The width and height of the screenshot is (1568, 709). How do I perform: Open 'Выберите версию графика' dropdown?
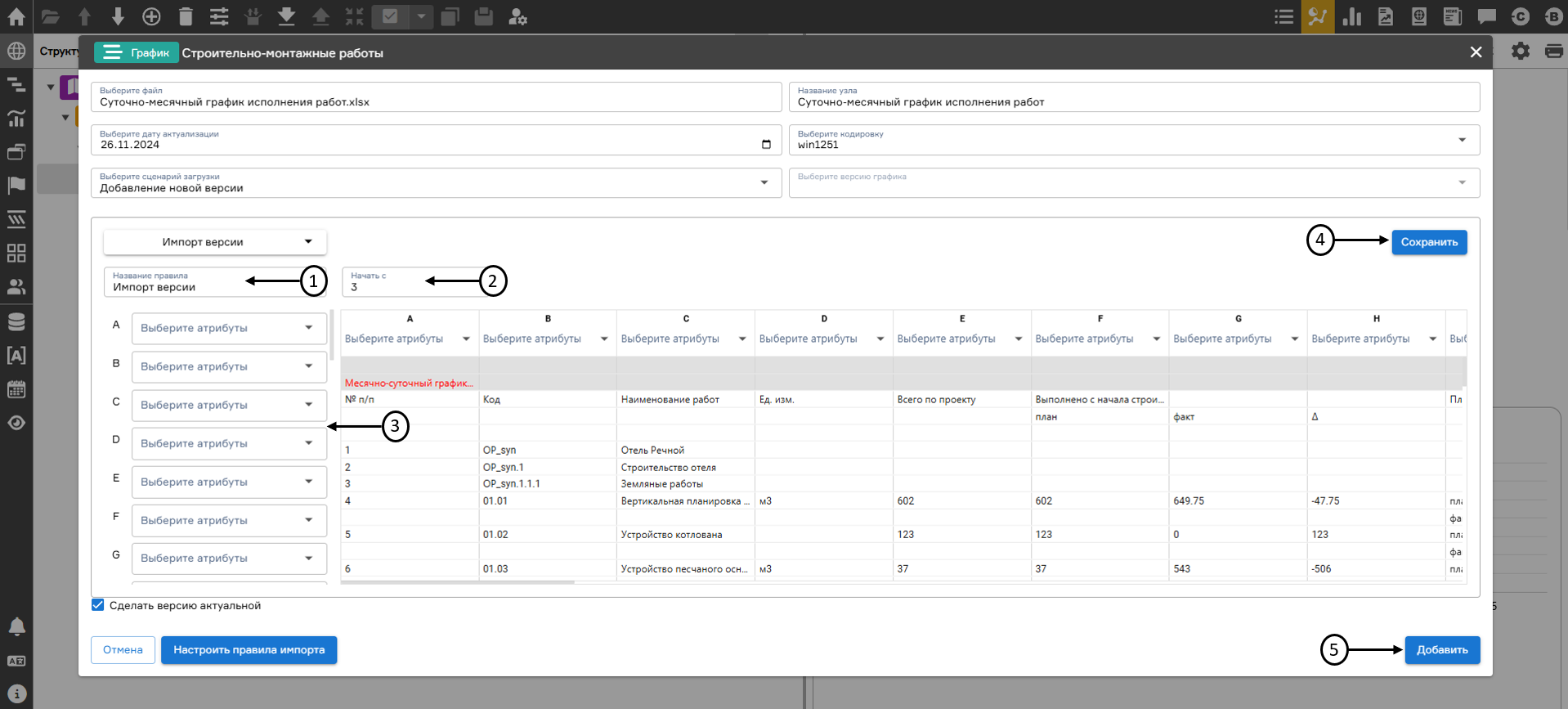[x=1134, y=182]
